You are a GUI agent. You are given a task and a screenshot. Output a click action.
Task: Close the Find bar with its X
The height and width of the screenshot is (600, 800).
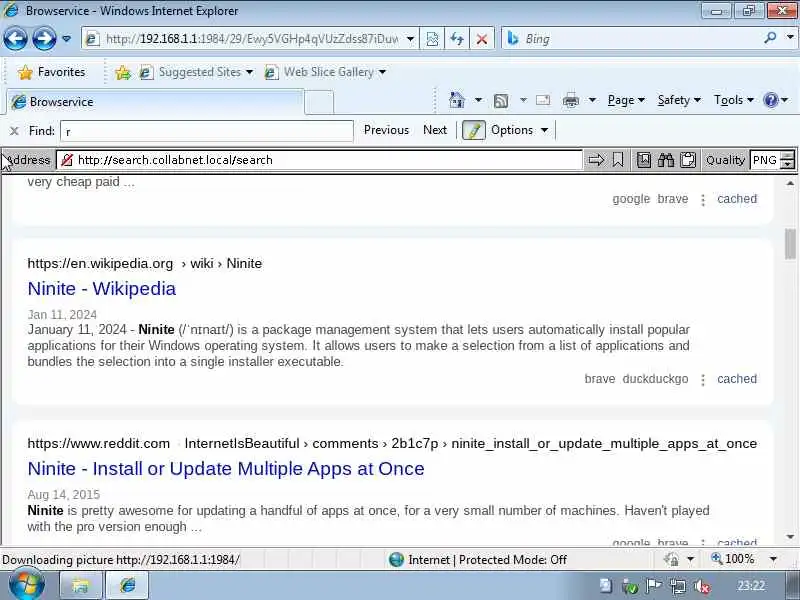pyautogui.click(x=14, y=131)
